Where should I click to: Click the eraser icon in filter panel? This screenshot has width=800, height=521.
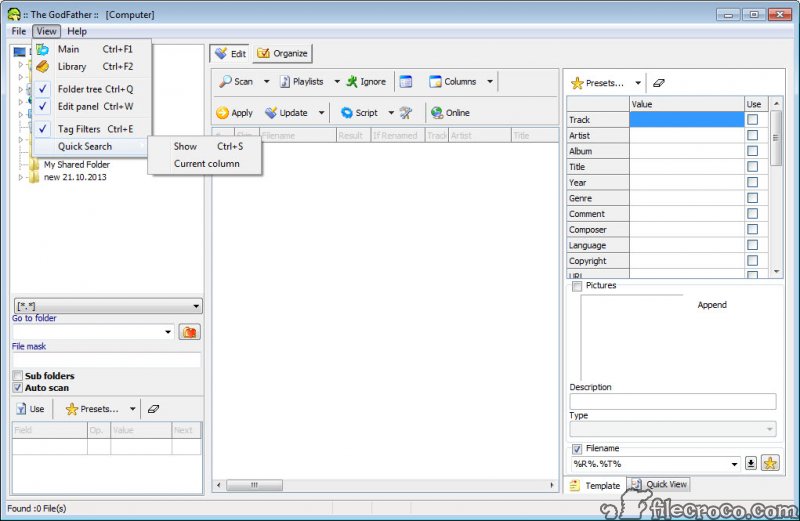click(x=153, y=409)
